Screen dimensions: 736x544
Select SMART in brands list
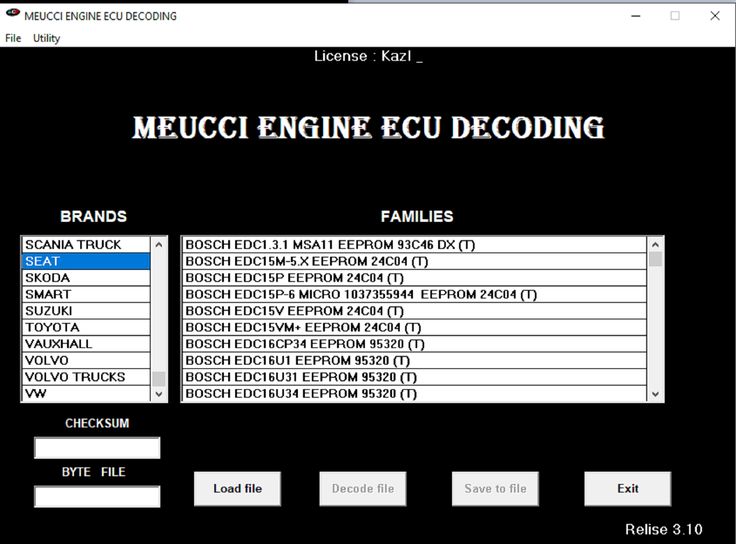click(86, 294)
